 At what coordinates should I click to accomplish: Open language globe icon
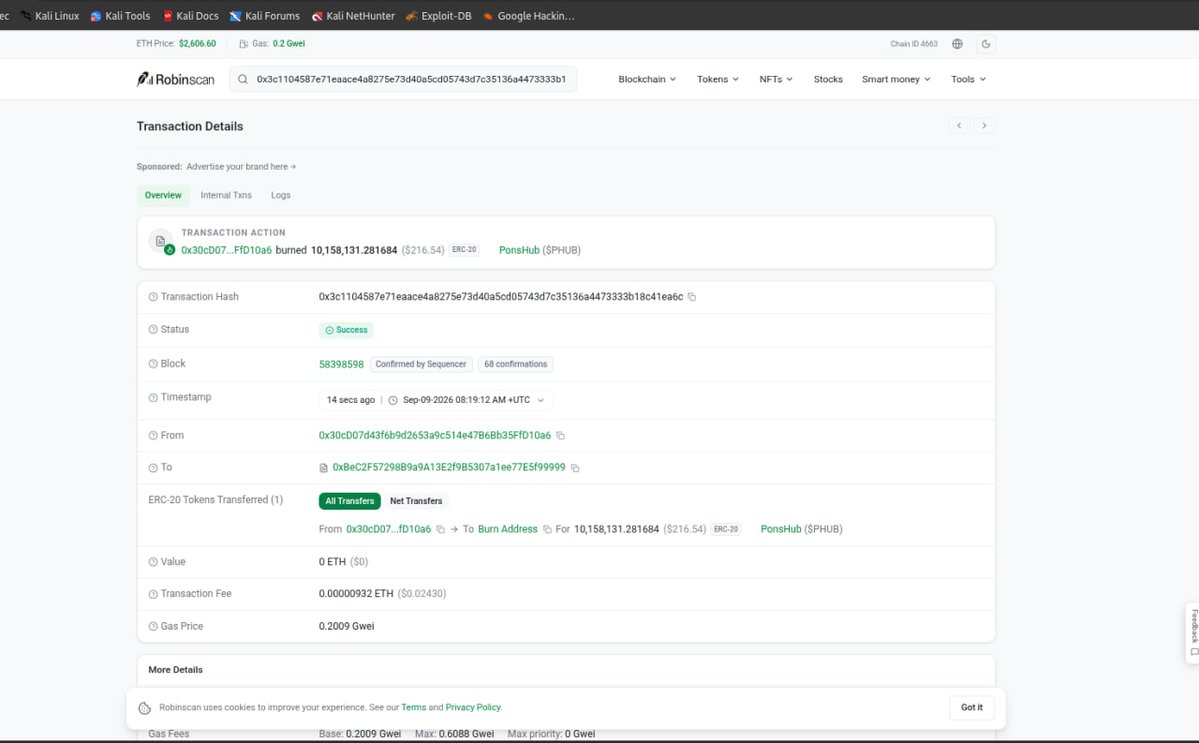pos(957,44)
